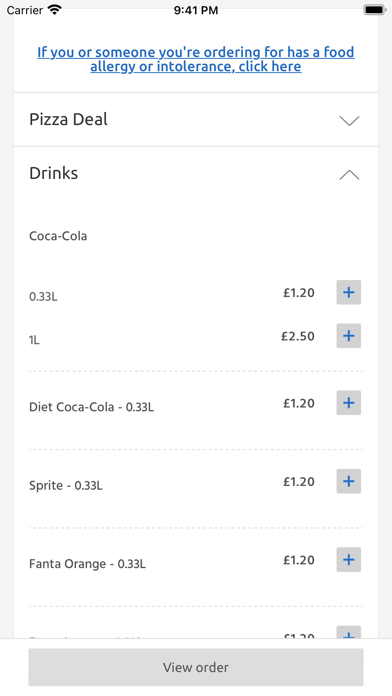Tap the Wi-Fi icon in status bar

[x=55, y=10]
